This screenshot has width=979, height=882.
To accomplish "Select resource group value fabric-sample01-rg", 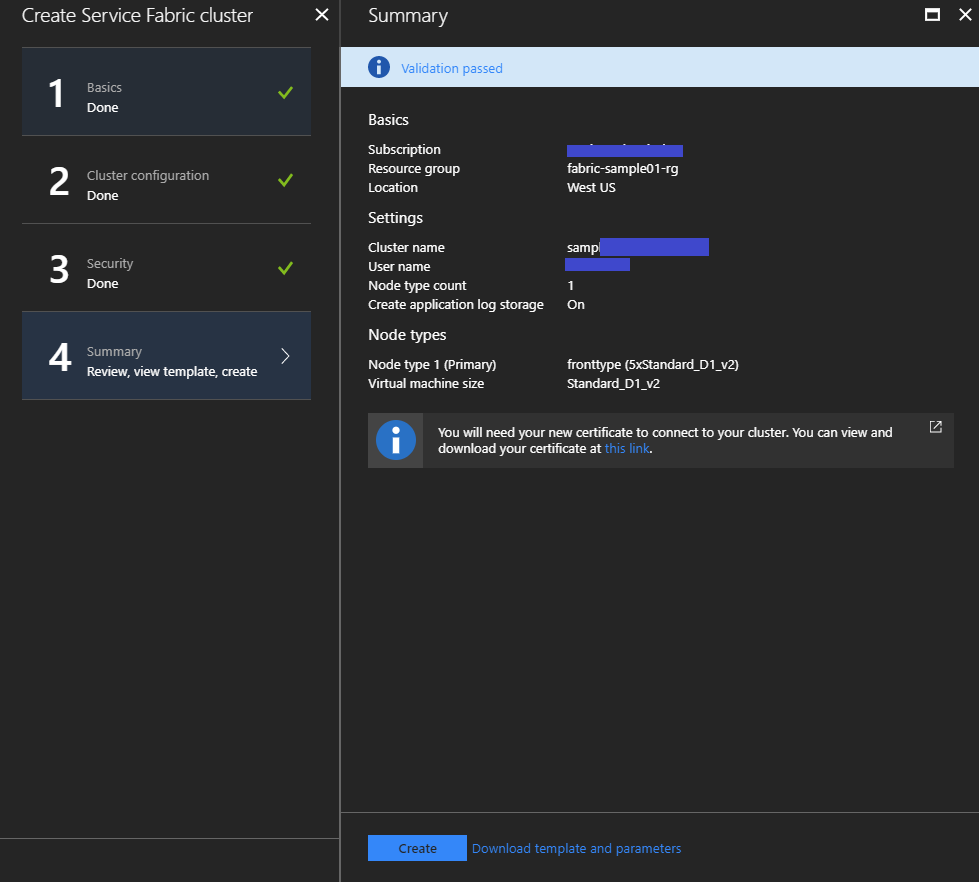I will point(622,169).
